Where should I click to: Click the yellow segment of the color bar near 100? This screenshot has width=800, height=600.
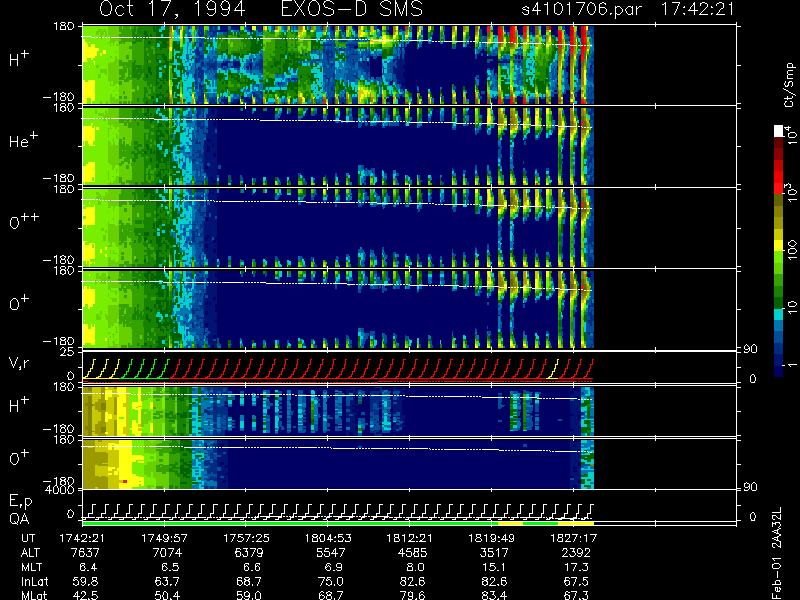pos(779,247)
